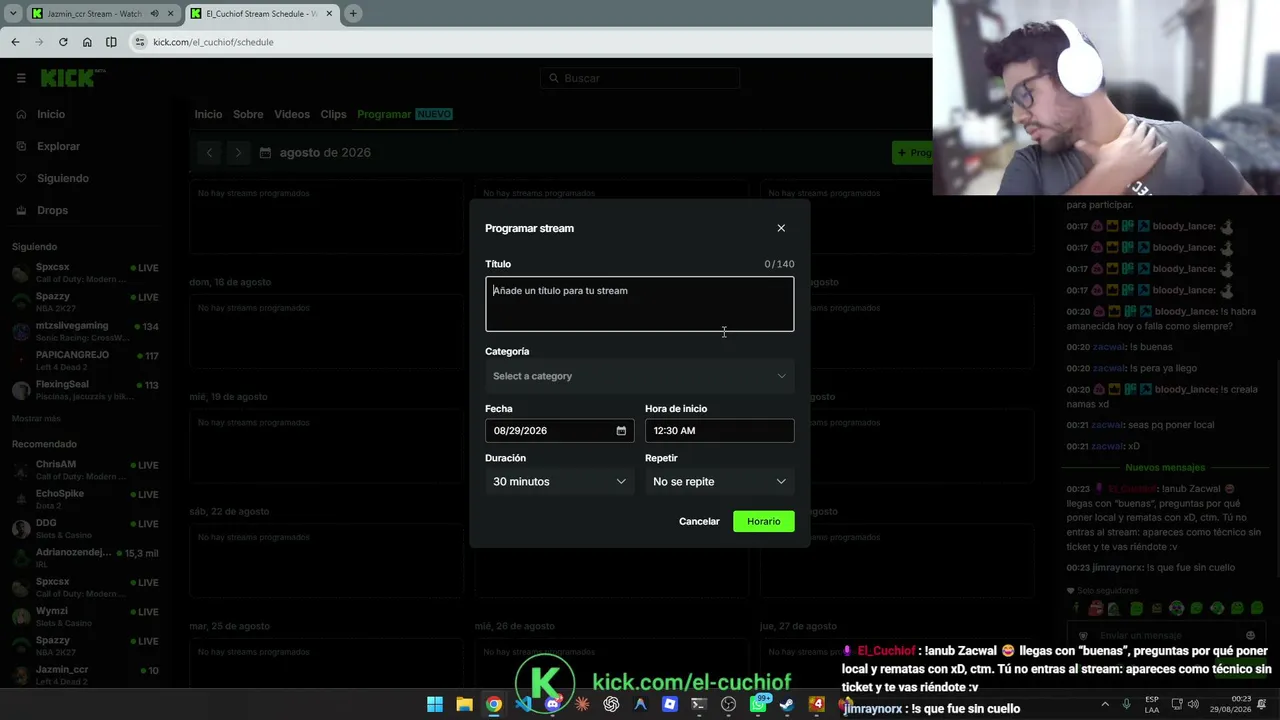Viewport: 1280px width, 720px height.
Task: Click the browser back arrow
Action: pyautogui.click(x=15, y=42)
